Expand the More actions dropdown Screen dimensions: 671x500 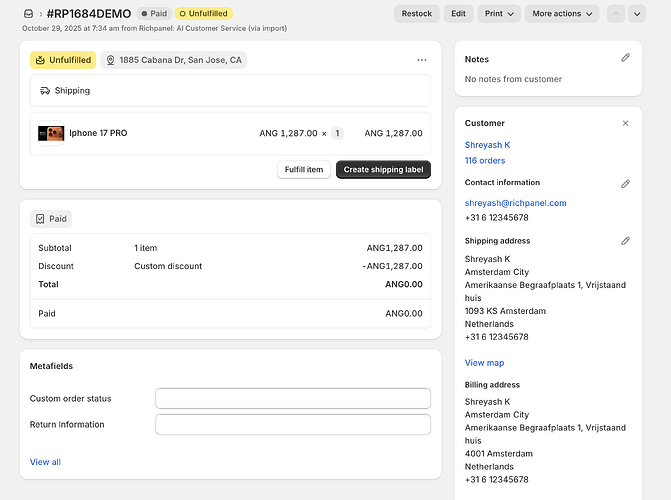coord(562,14)
